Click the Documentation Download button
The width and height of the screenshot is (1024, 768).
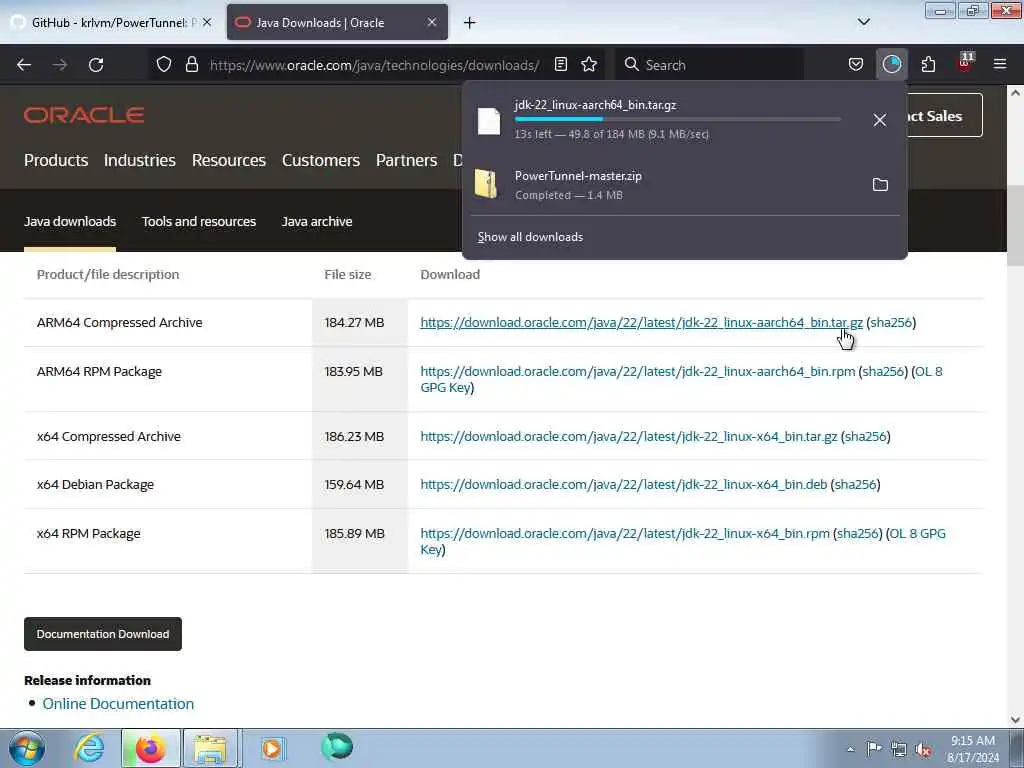(x=103, y=634)
